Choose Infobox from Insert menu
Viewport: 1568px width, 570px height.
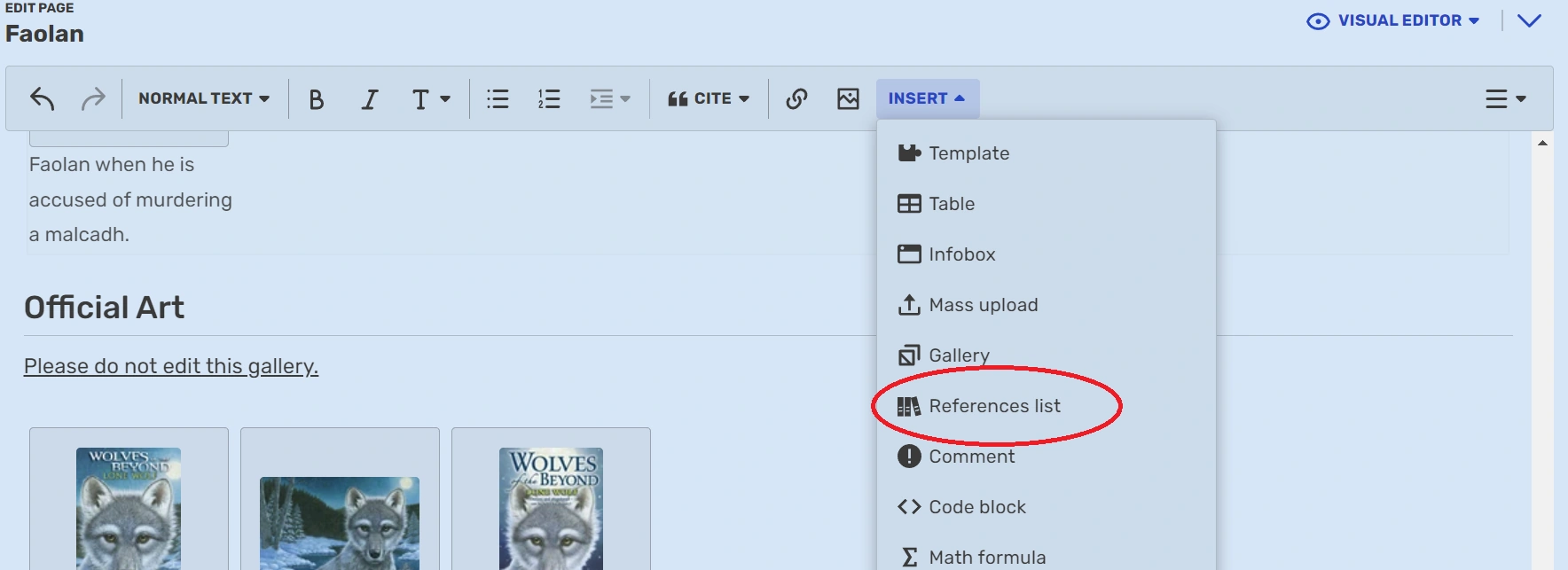point(1047,254)
